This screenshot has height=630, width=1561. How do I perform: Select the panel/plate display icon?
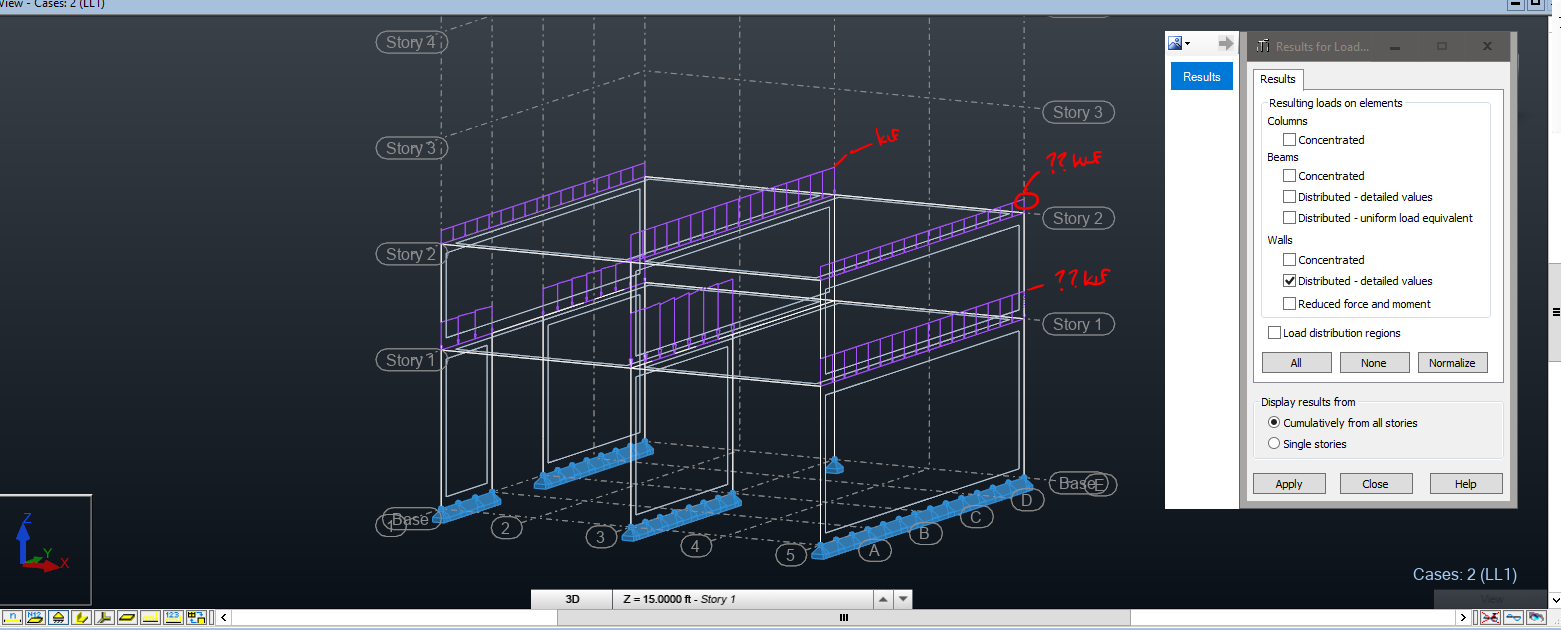126,617
